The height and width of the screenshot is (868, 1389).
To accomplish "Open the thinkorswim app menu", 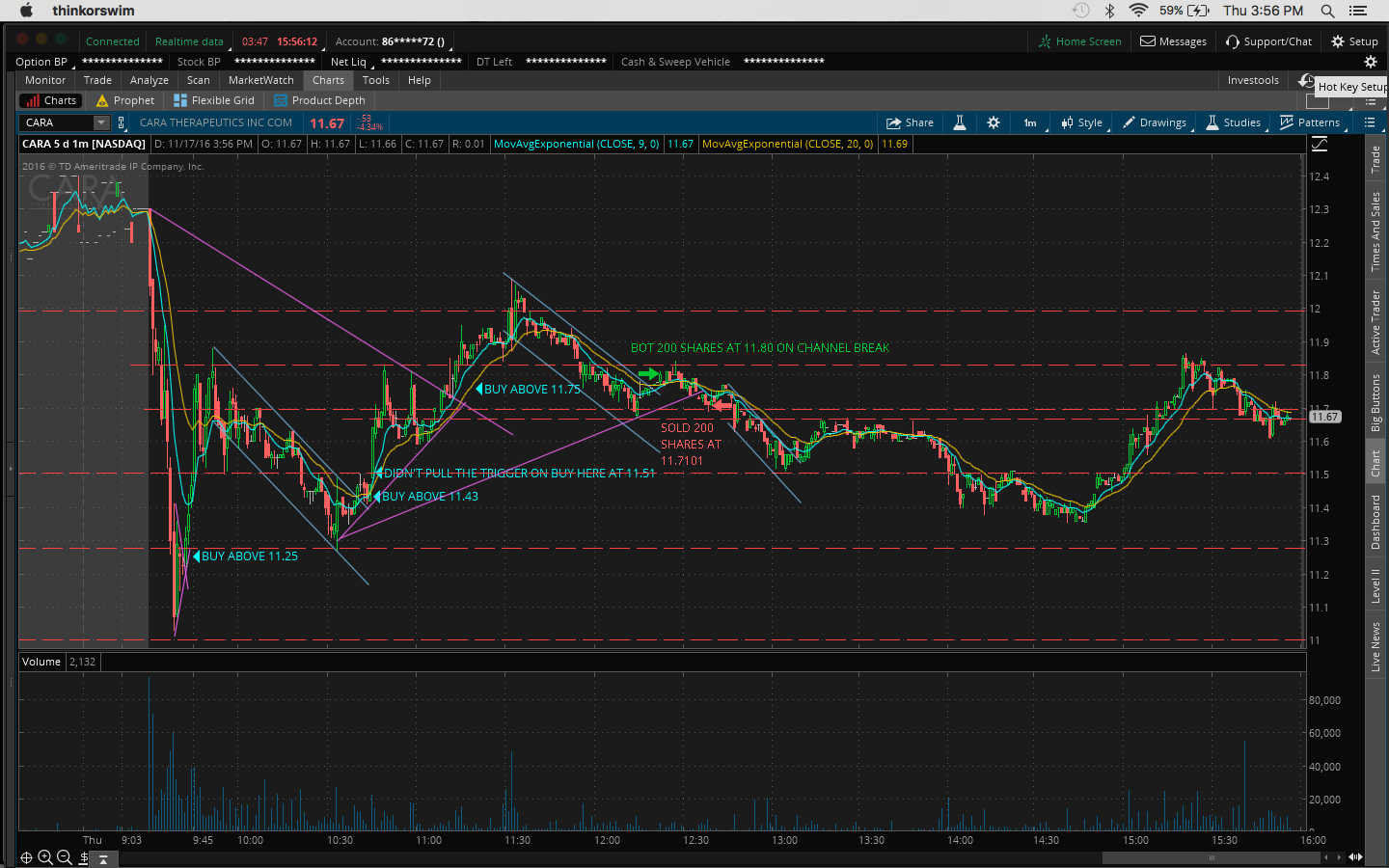I will click(x=94, y=11).
